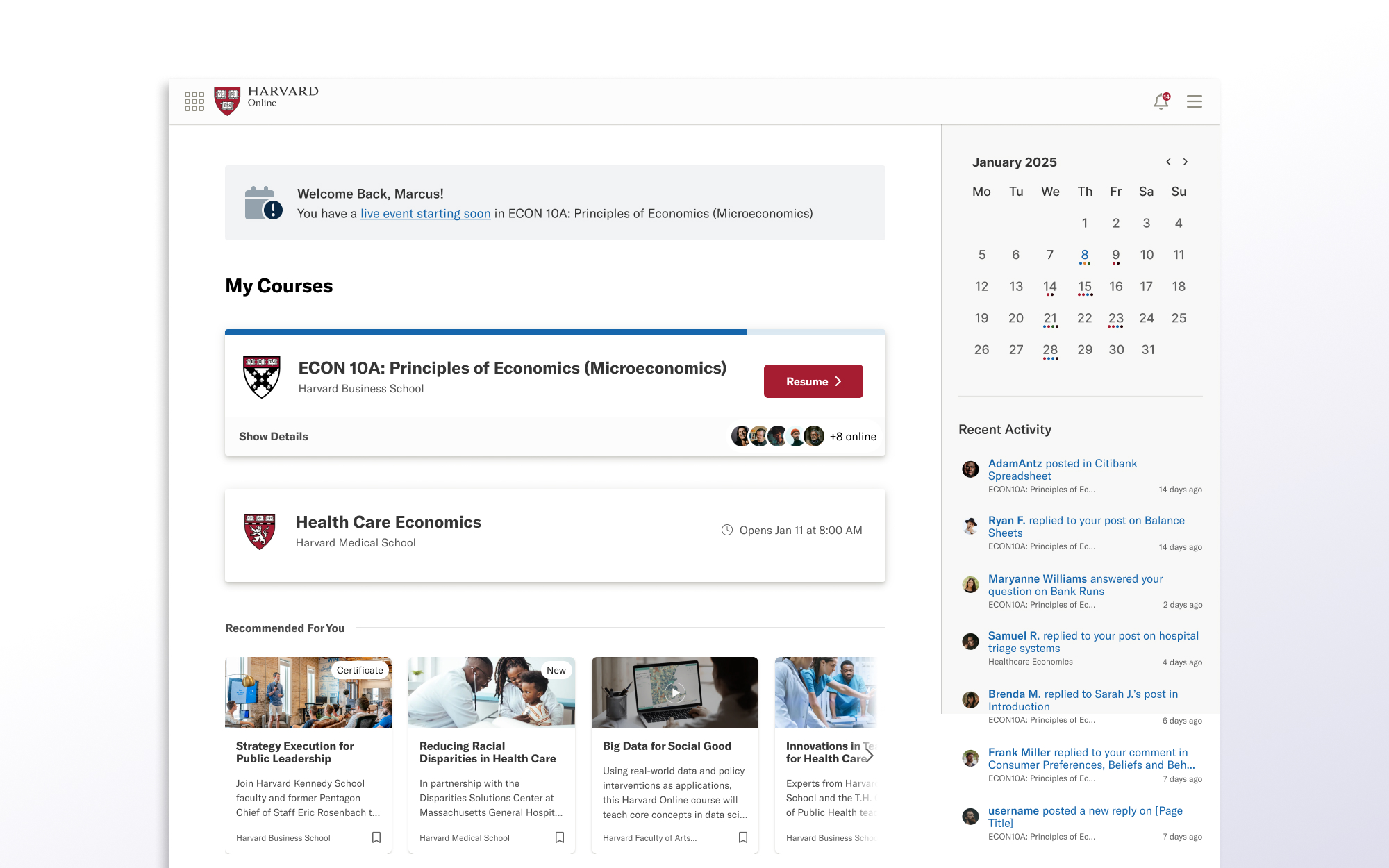Play the Big Data for Social Good video
This screenshot has width=1389, height=868.
click(x=675, y=692)
